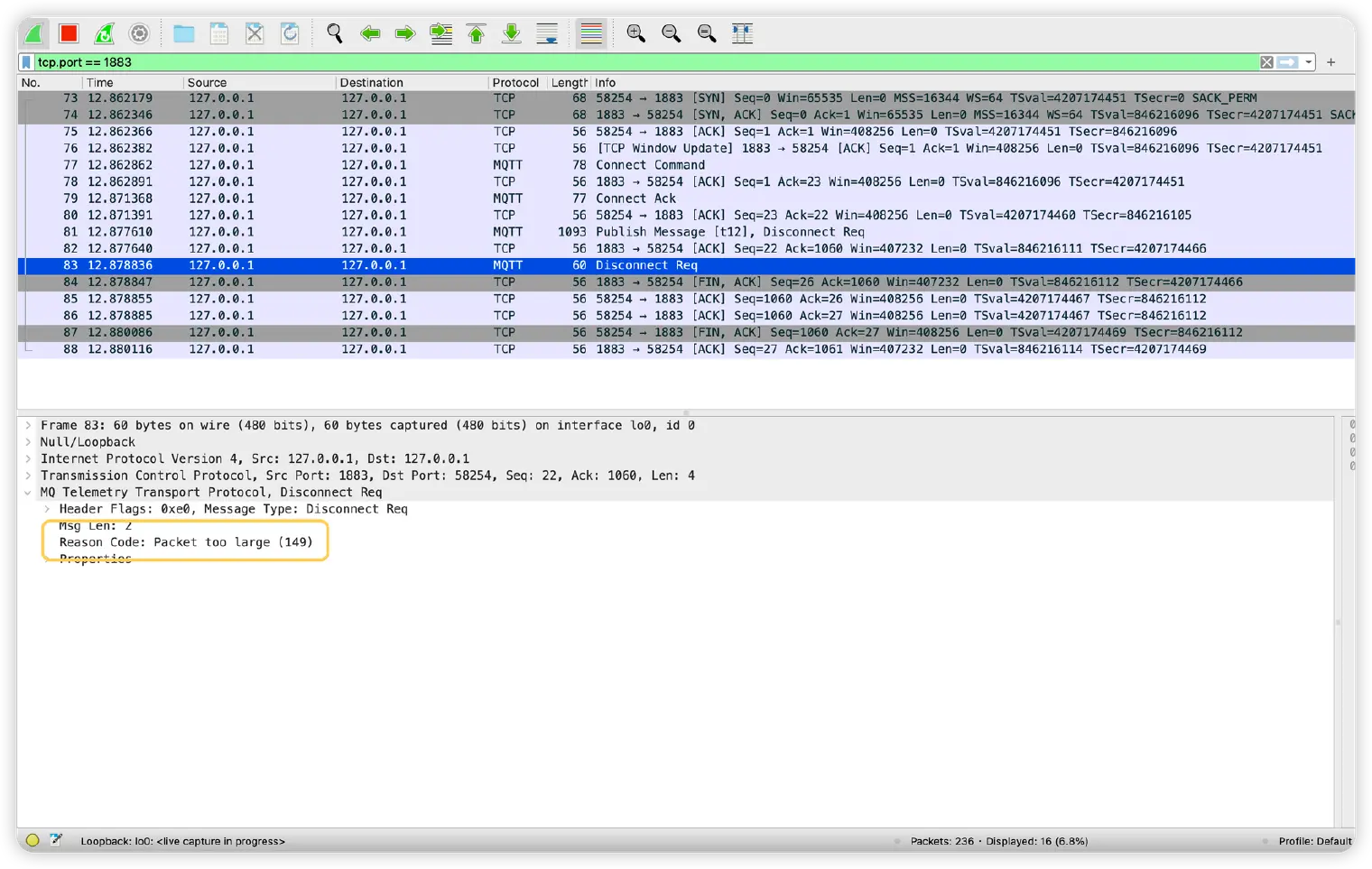Open Find a packet magnifier
Screen dimensions: 1372x869
(x=335, y=33)
